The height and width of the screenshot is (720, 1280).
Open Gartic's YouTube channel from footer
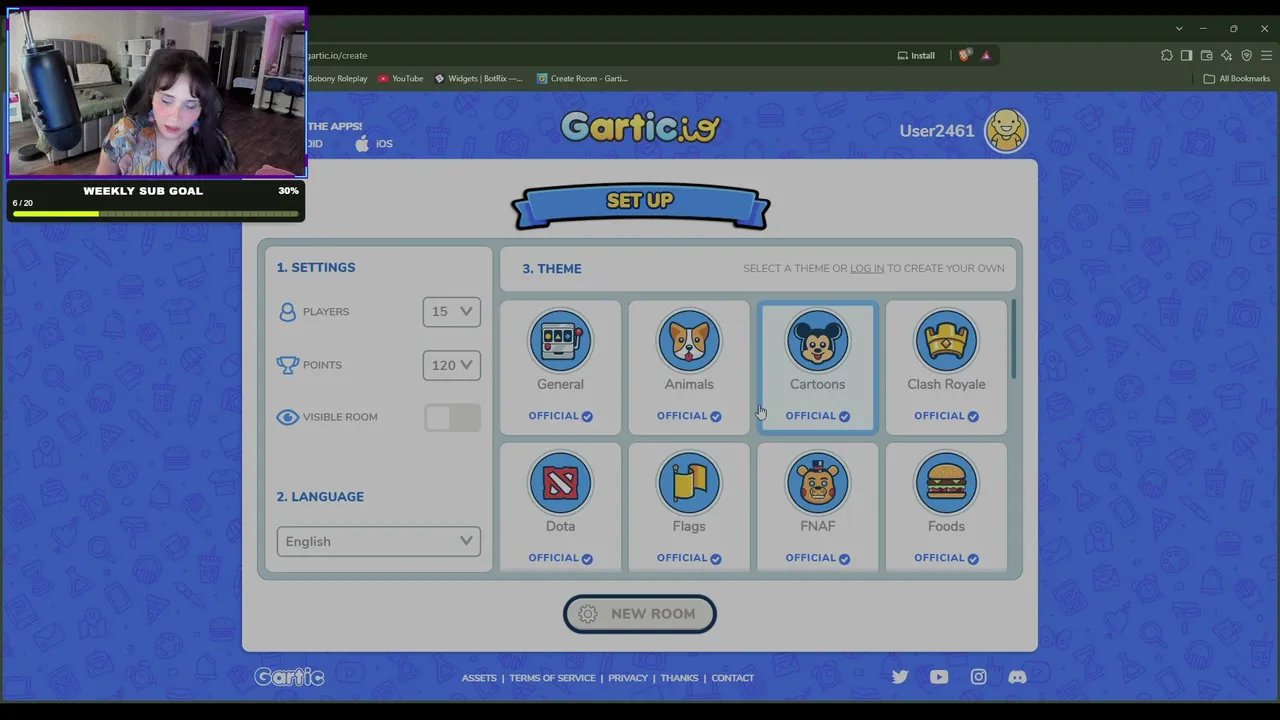tap(939, 677)
